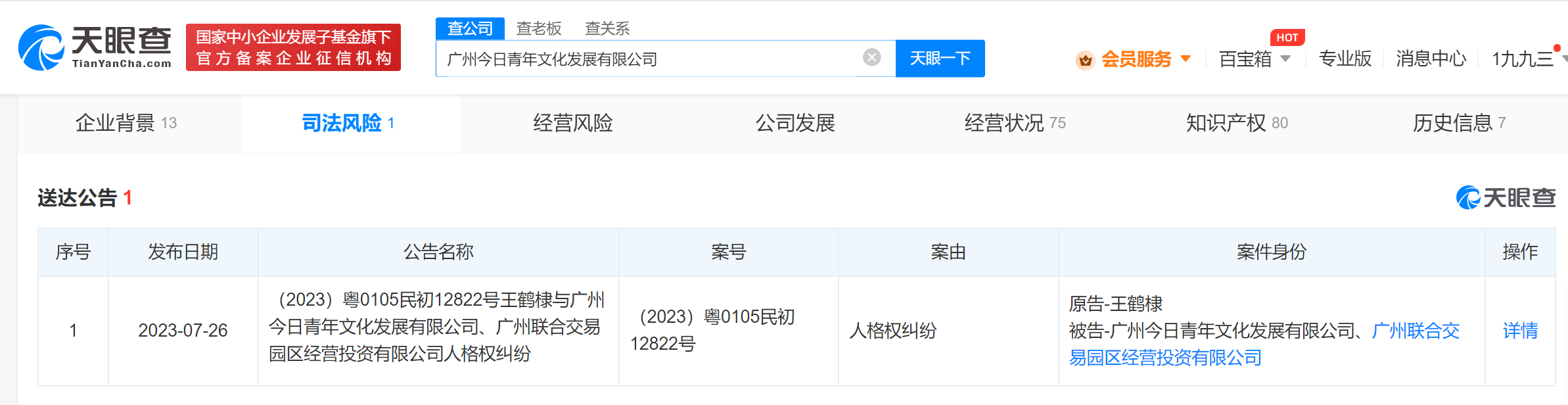Viewport: 1568px width, 405px height.
Task: Select the 查公司 search tab
Action: pyautogui.click(x=470, y=28)
